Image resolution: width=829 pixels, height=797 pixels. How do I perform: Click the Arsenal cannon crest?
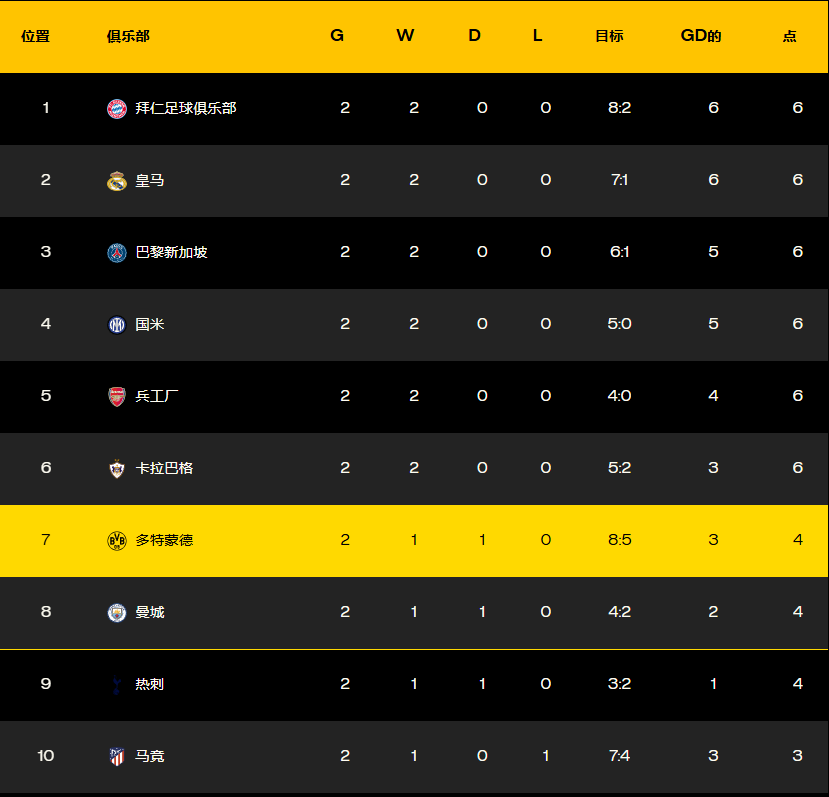point(117,397)
